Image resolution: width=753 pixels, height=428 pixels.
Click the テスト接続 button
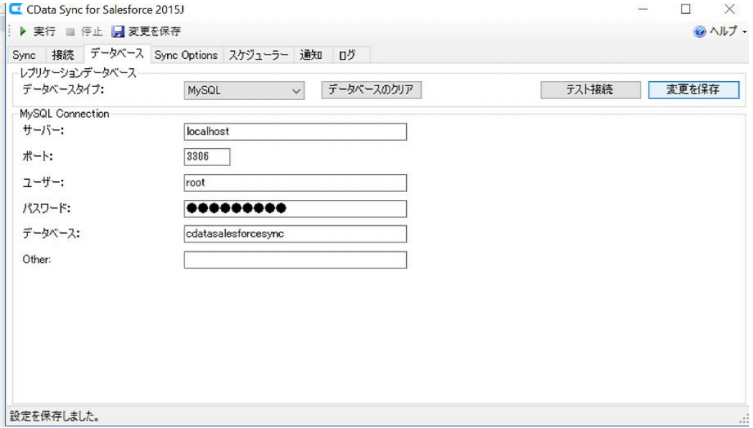coord(590,90)
